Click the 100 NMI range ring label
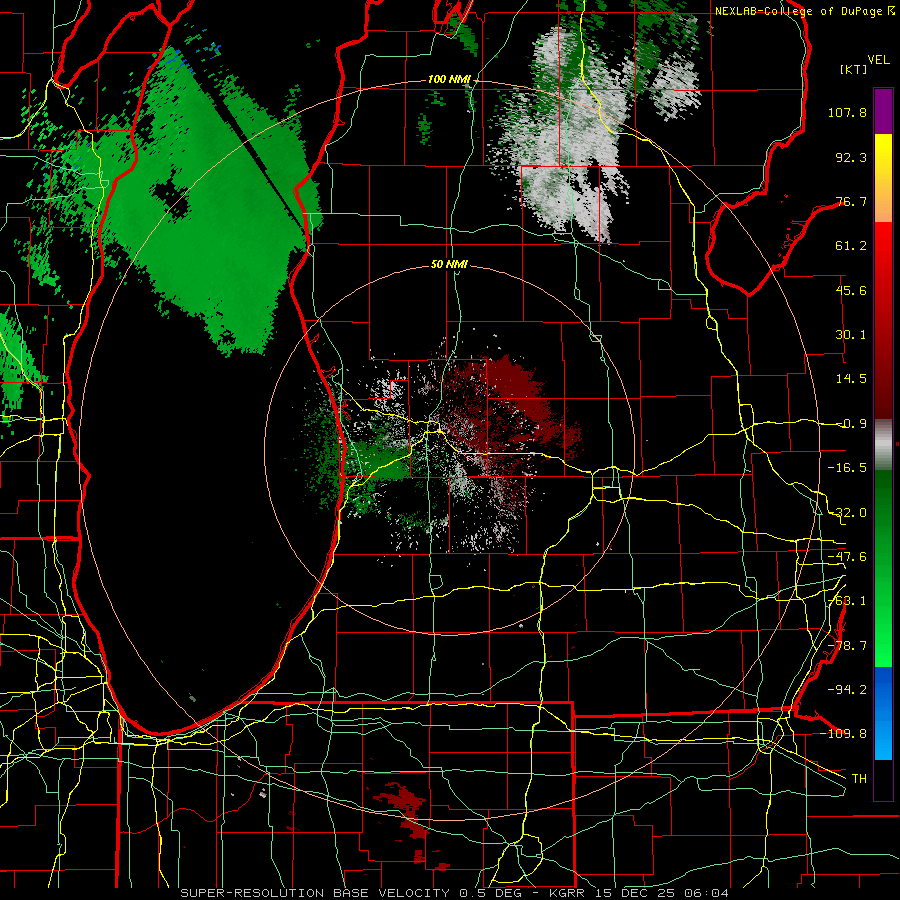Screen dimensions: 900x900 (448, 79)
